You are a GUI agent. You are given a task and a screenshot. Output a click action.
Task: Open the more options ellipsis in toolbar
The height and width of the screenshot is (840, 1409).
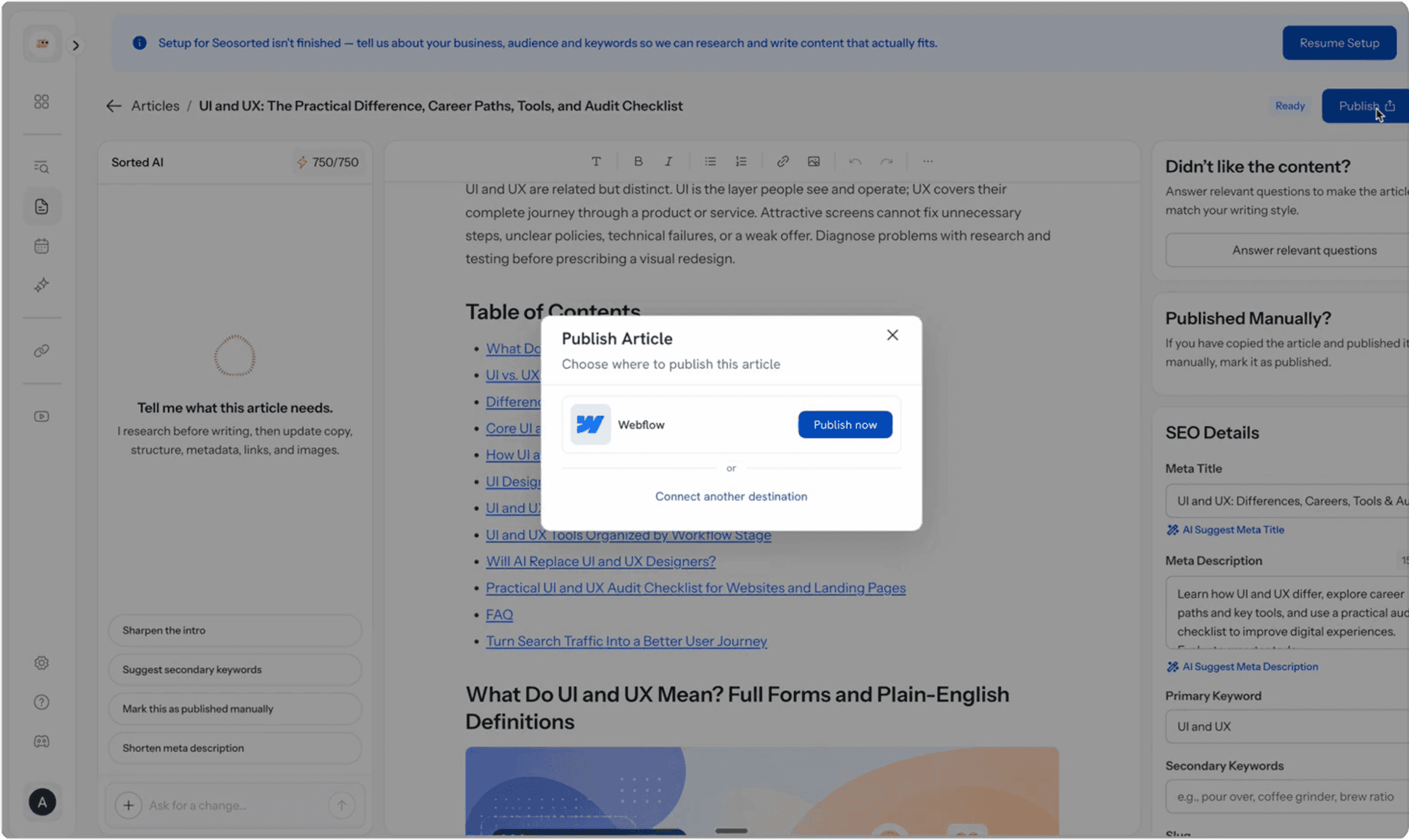[928, 161]
